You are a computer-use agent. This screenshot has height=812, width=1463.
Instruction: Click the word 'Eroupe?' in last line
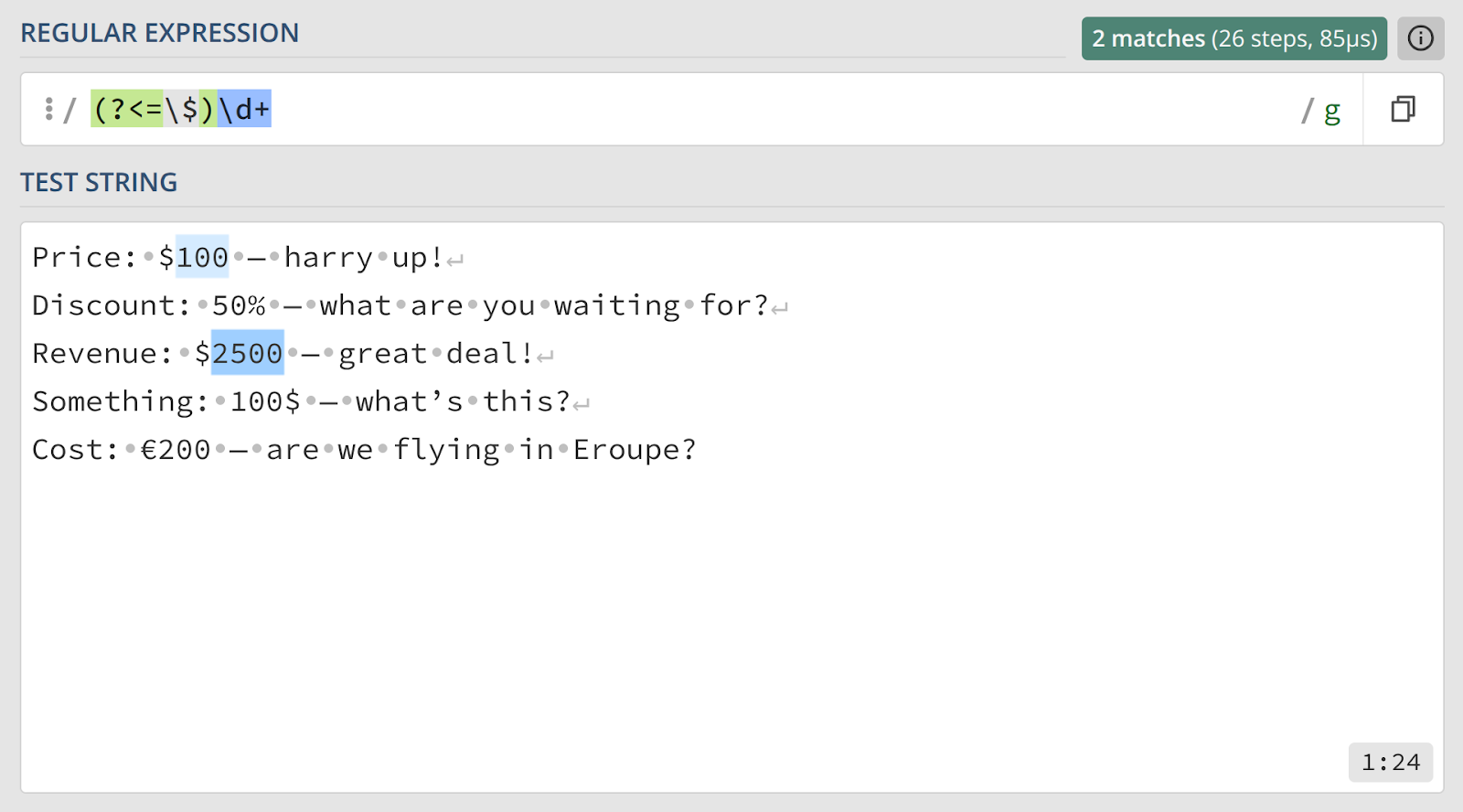[x=635, y=449]
